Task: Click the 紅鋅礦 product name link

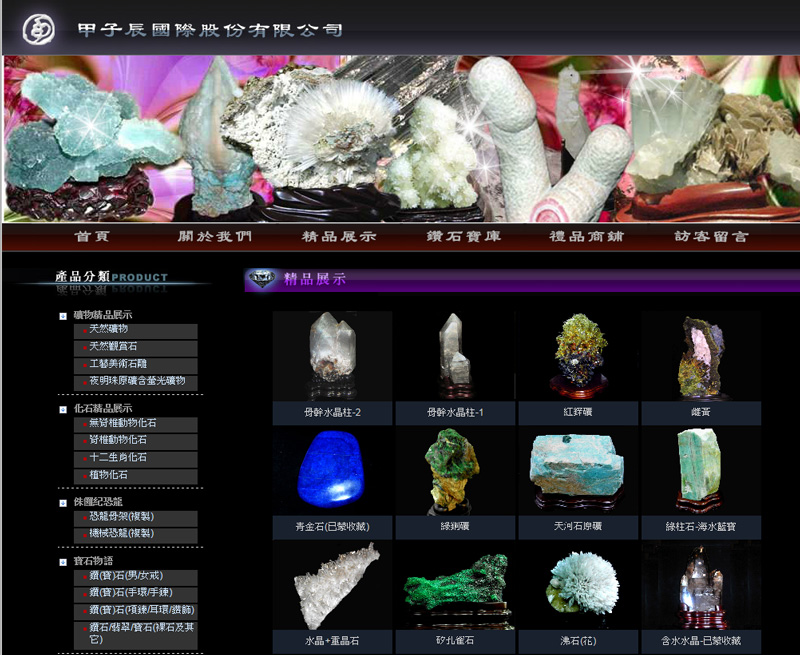Action: coord(578,413)
